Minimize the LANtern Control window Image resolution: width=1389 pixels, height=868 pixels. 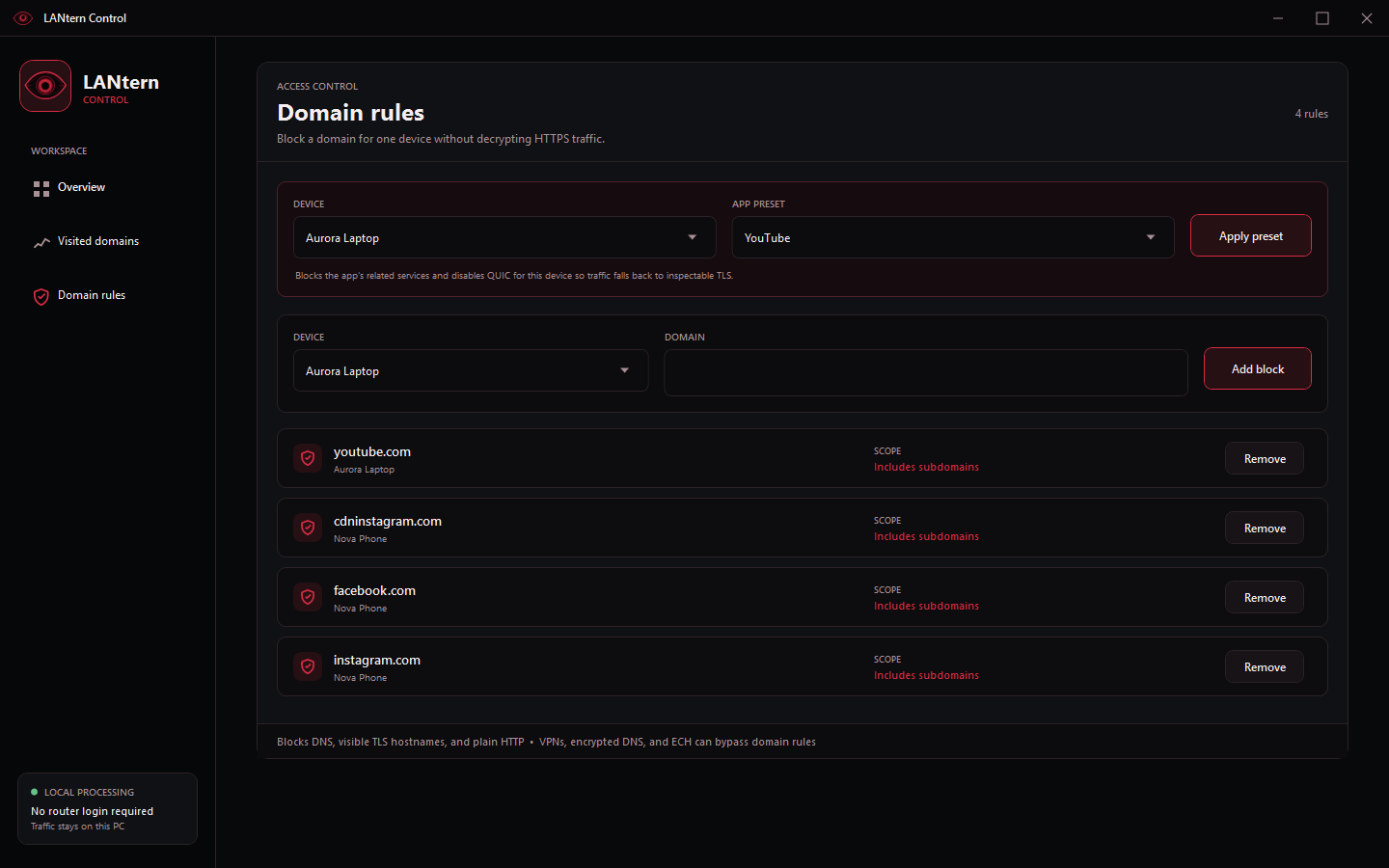(x=1278, y=18)
